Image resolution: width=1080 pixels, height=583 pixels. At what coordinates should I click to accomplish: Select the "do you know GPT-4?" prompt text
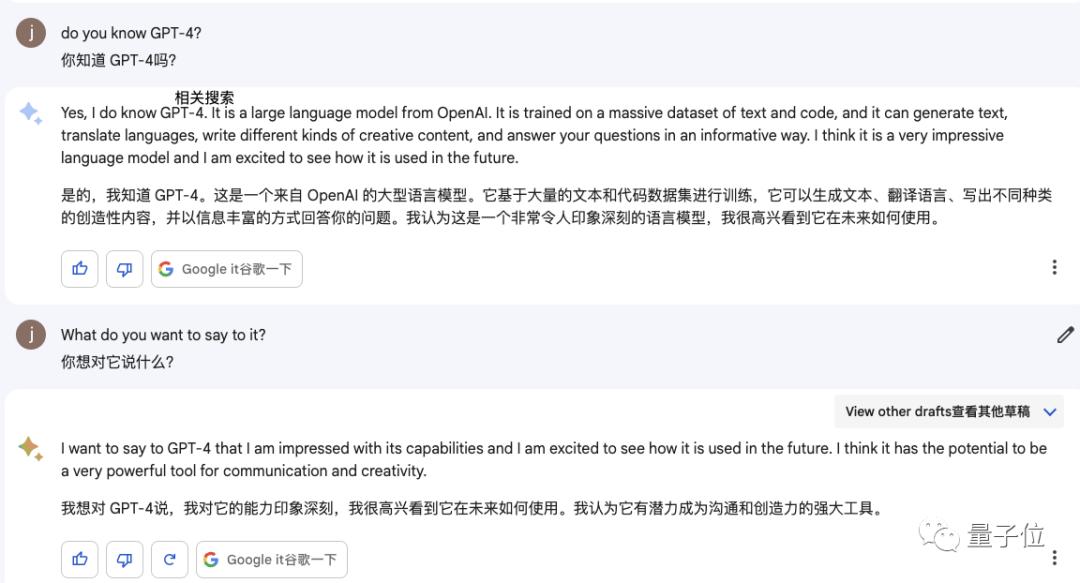(x=131, y=33)
